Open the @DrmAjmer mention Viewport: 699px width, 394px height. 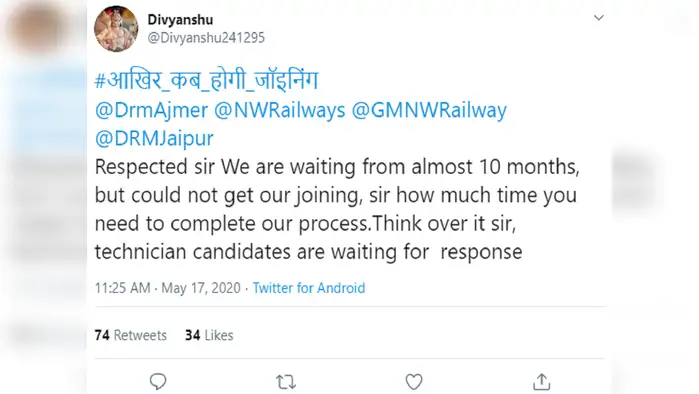(x=151, y=110)
